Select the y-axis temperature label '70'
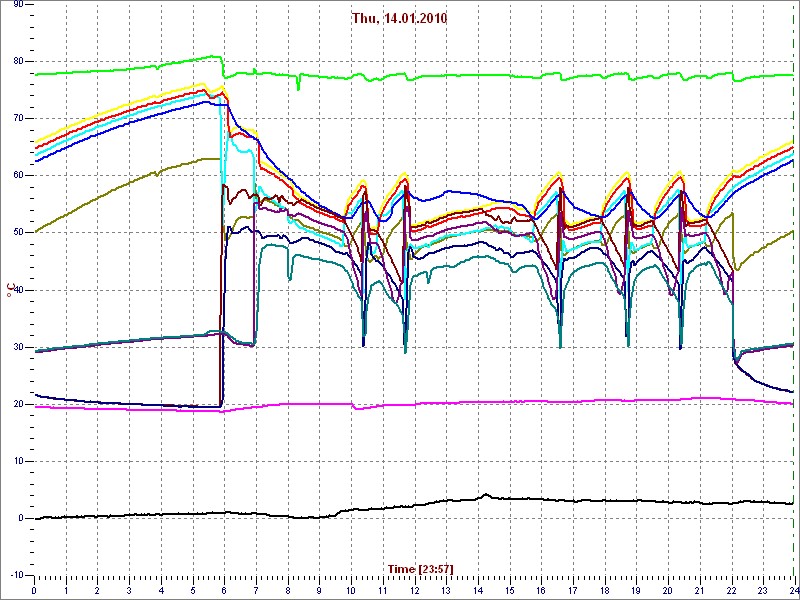The width and height of the screenshot is (800, 600). (18, 118)
